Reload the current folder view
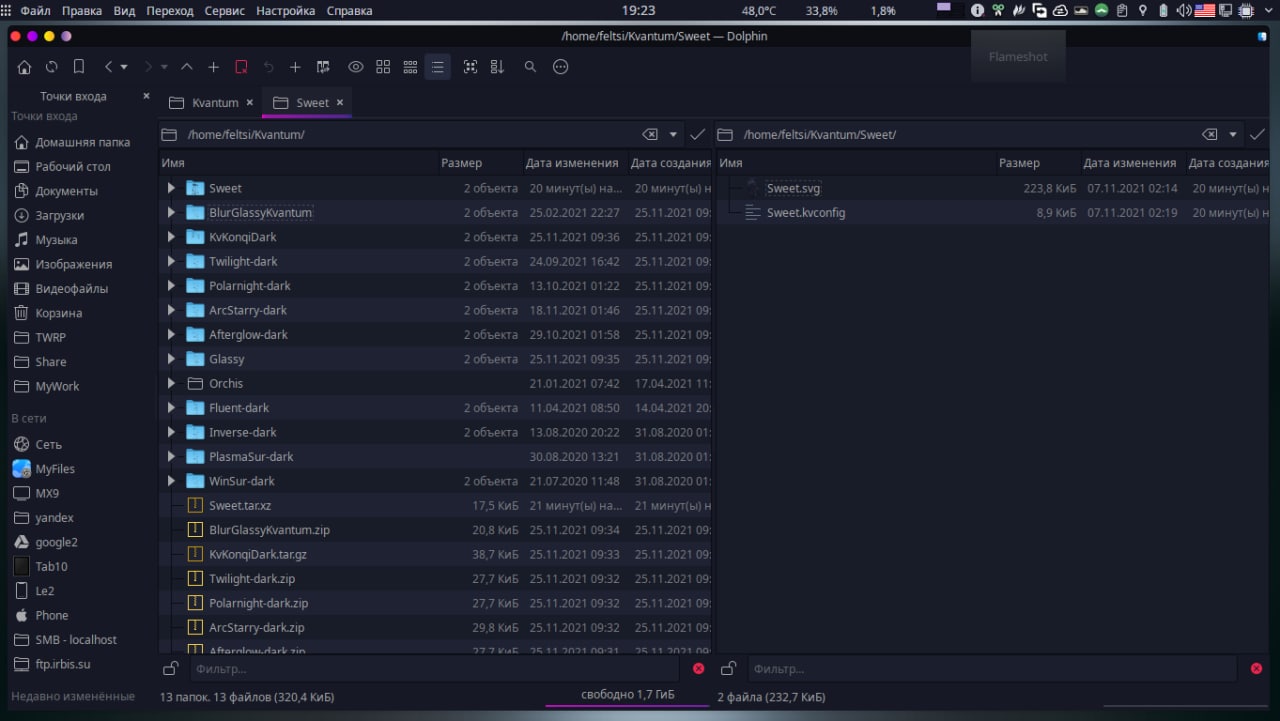This screenshot has height=721, width=1280. pos(52,67)
